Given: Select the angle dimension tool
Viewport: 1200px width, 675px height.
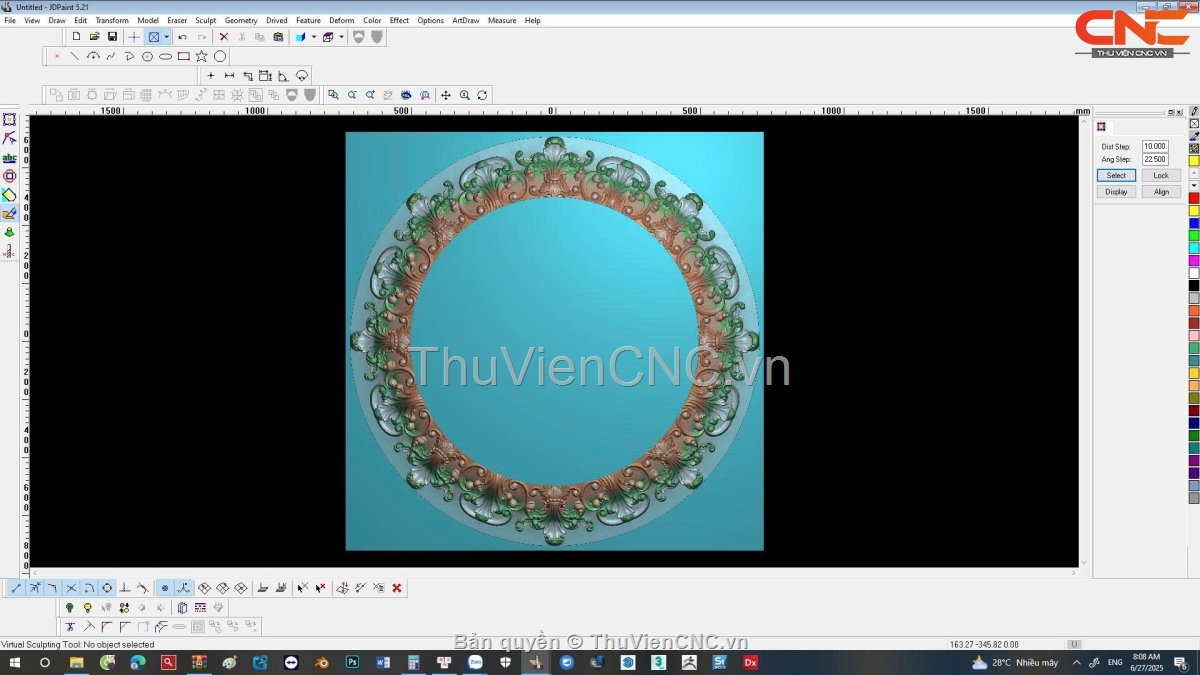Looking at the screenshot, I should pyautogui.click(x=283, y=76).
